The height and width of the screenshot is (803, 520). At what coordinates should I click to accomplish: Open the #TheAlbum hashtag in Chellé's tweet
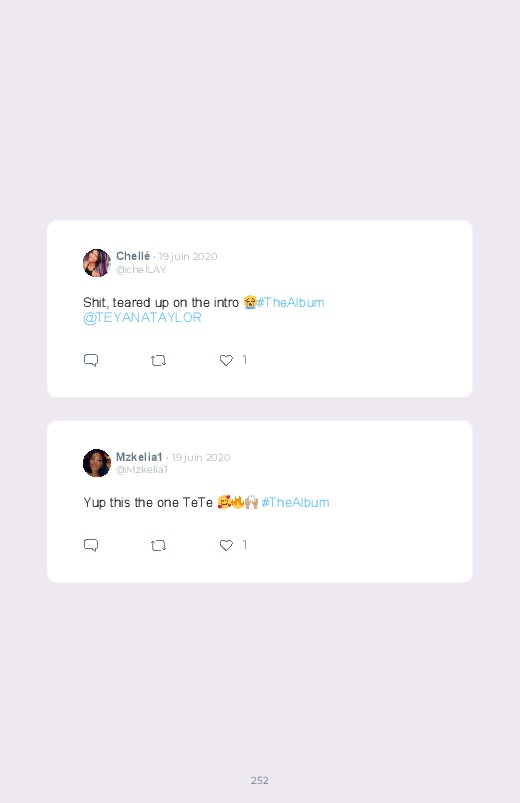coord(290,302)
